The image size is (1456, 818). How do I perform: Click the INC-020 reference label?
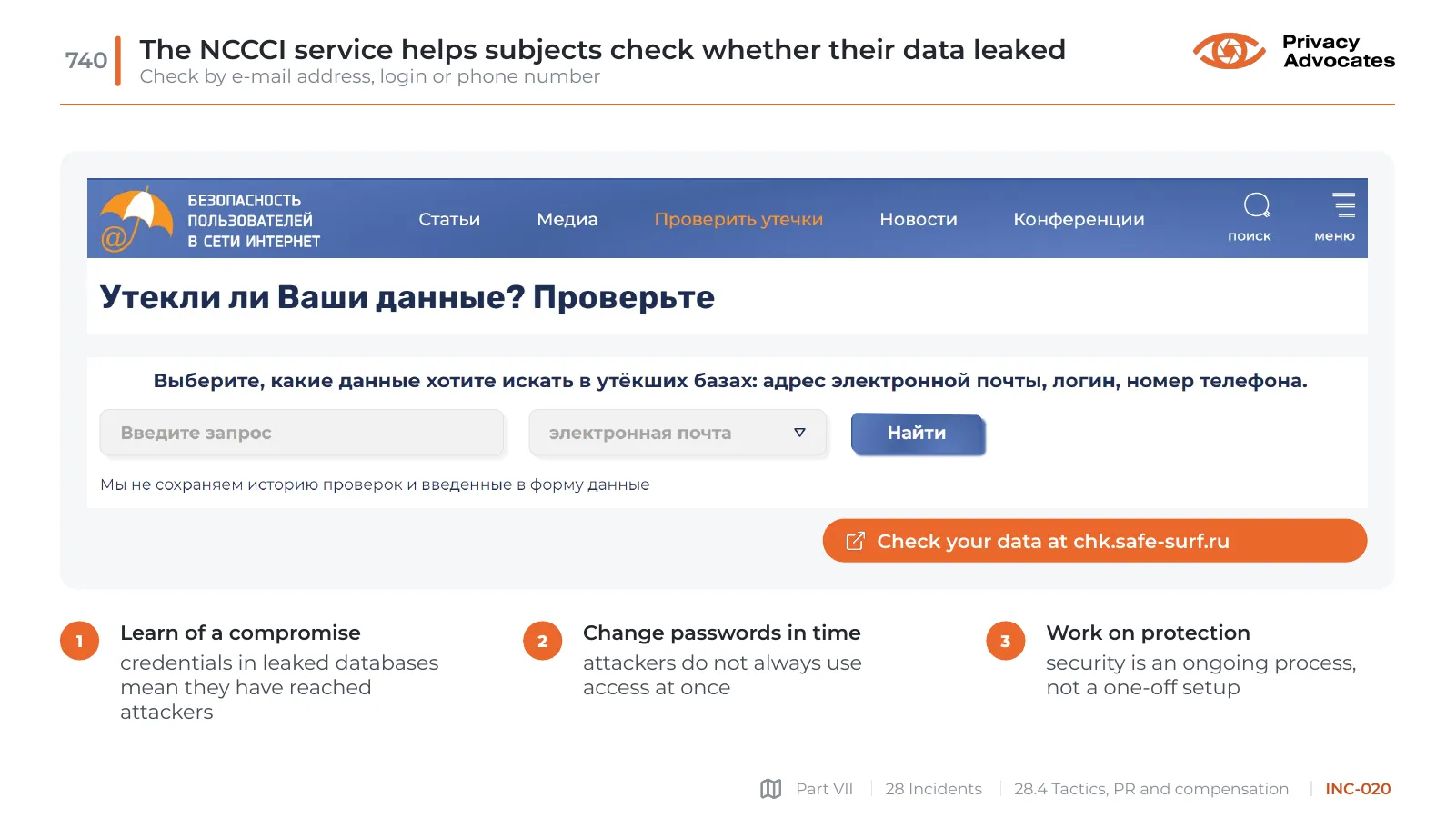(x=1358, y=789)
